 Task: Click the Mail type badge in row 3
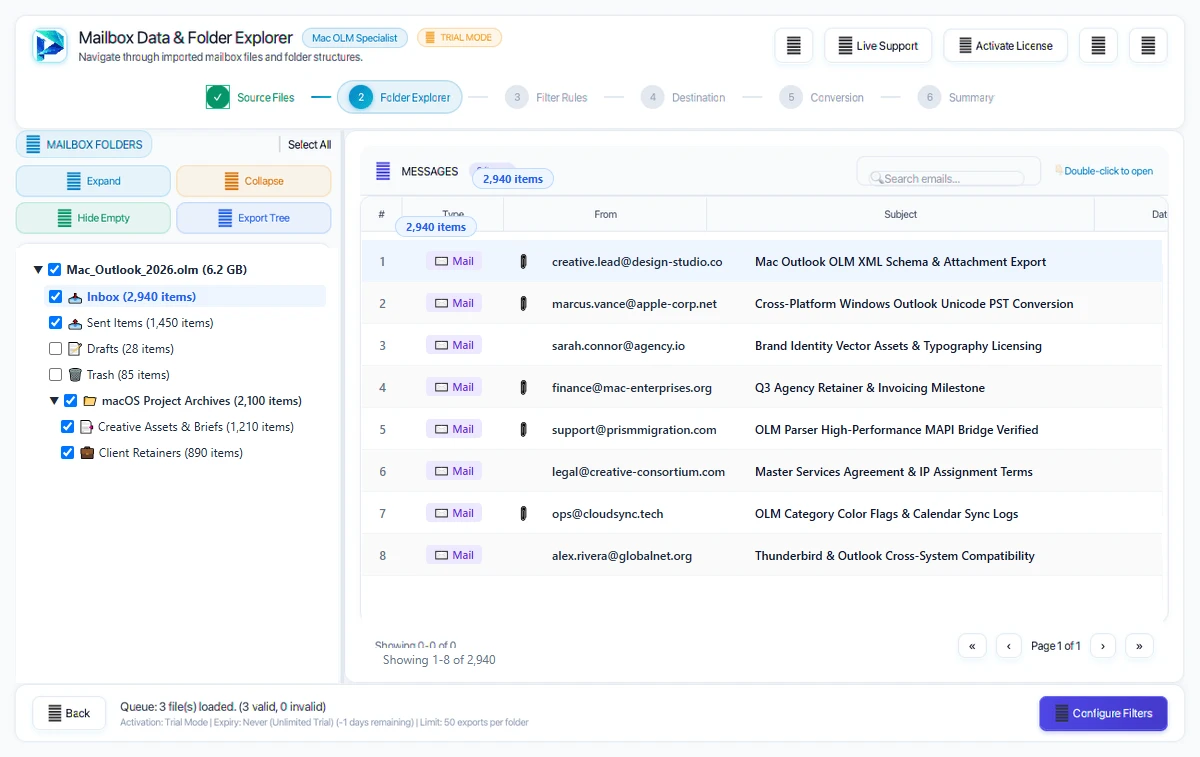[x=454, y=345]
